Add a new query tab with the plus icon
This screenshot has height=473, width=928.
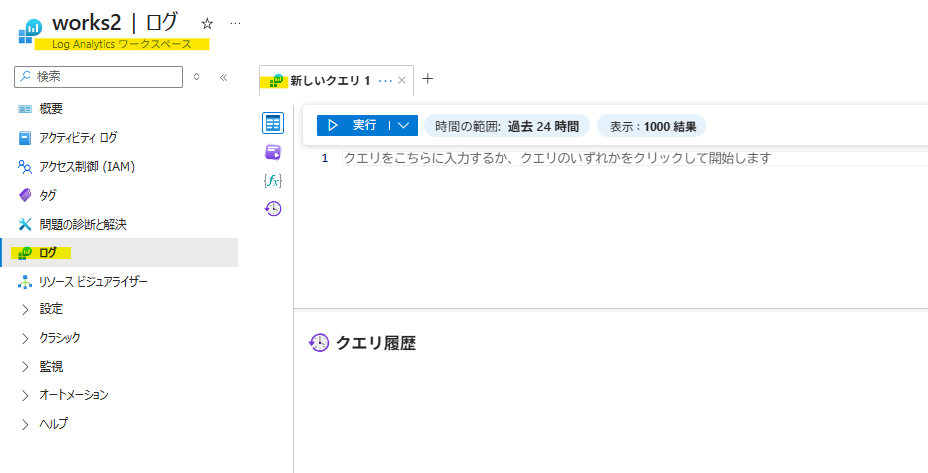428,79
